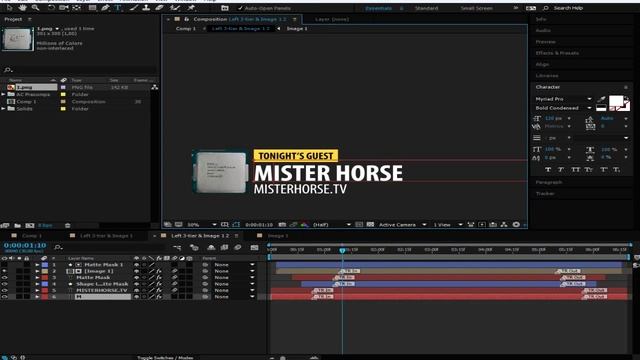Select the Horizontal Type tool
The height and width of the screenshot is (360, 640).
[118, 8]
